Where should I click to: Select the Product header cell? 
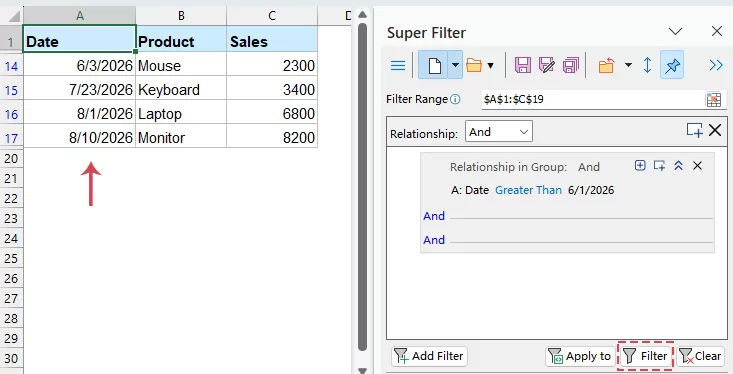(181, 39)
